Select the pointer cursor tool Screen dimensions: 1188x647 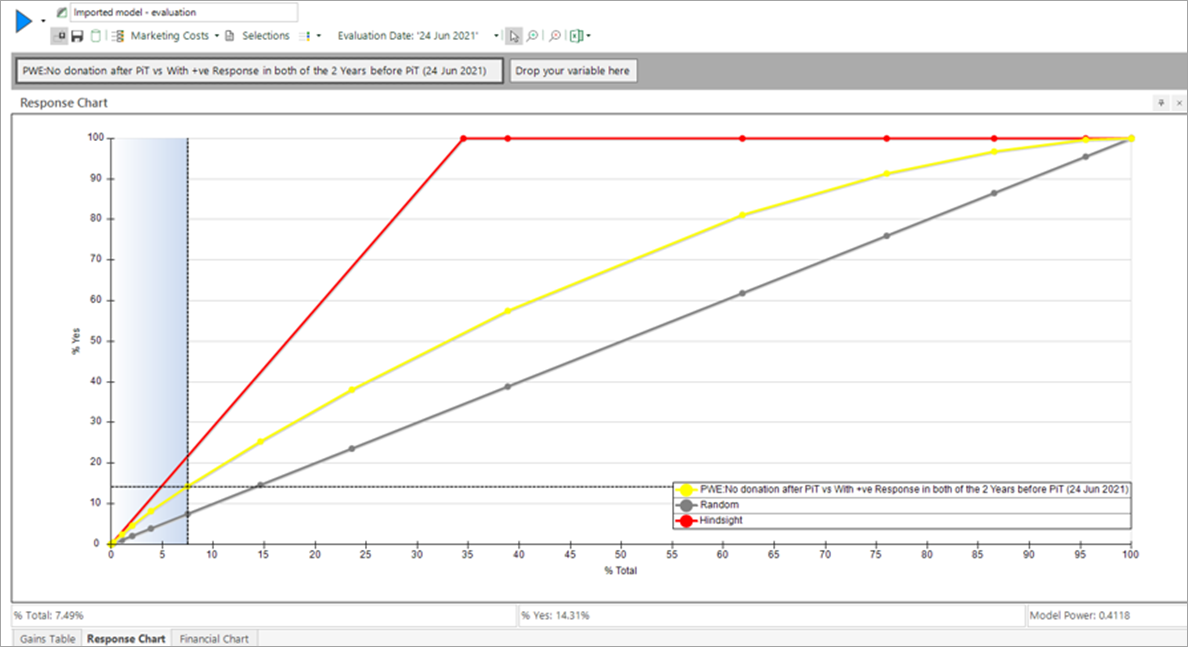pyautogui.click(x=514, y=36)
